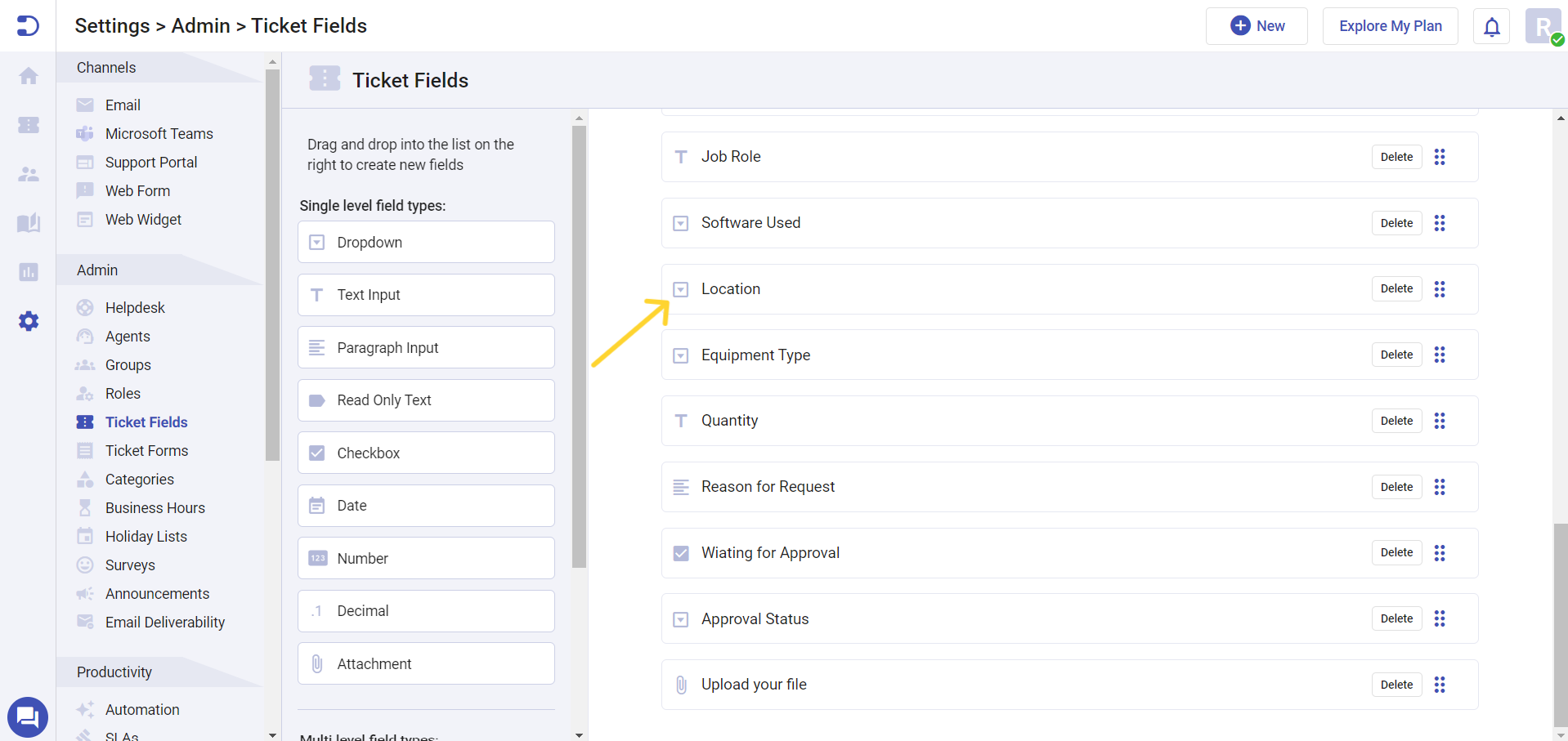The height and width of the screenshot is (741, 1568).
Task: Click Delete next to the Quantity field
Action: pyautogui.click(x=1396, y=420)
